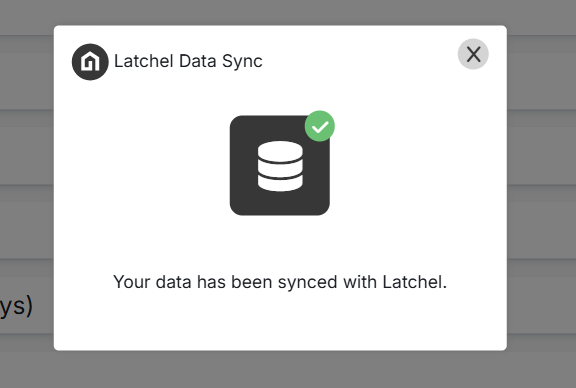Image resolution: width=576 pixels, height=388 pixels.
Task: Click the word "synced" in the confirmation message
Action: pos(307,283)
